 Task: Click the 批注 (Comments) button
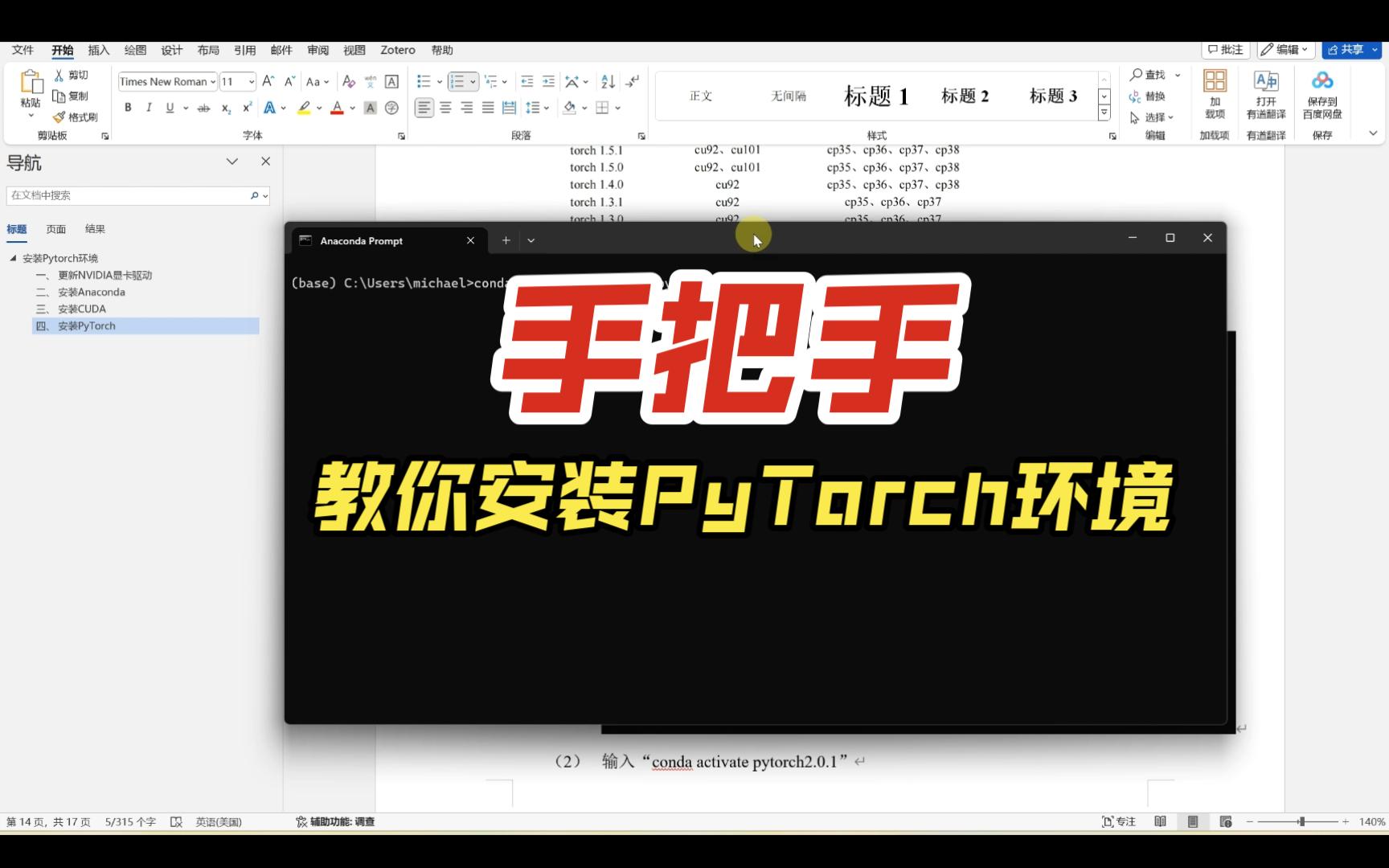(x=1226, y=50)
